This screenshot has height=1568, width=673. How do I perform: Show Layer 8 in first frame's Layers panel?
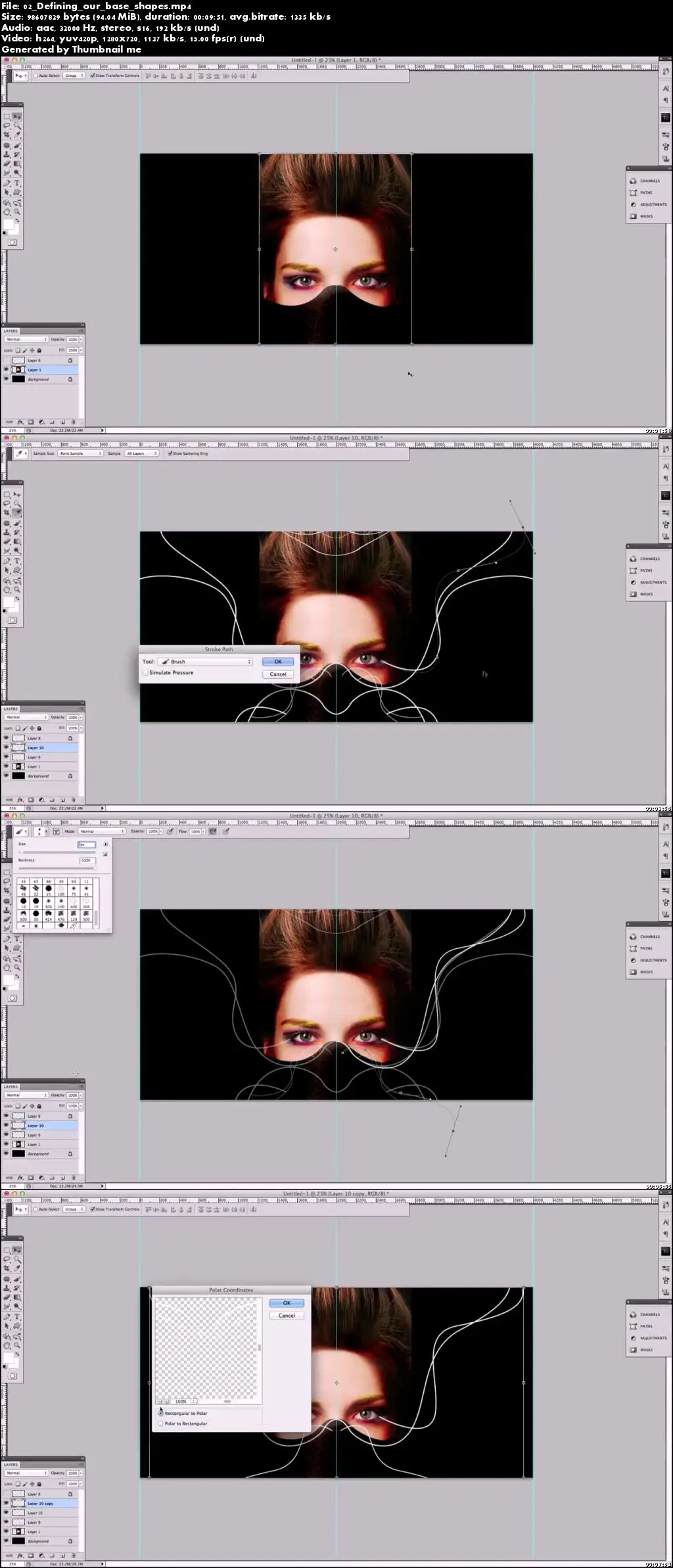[x=7, y=360]
